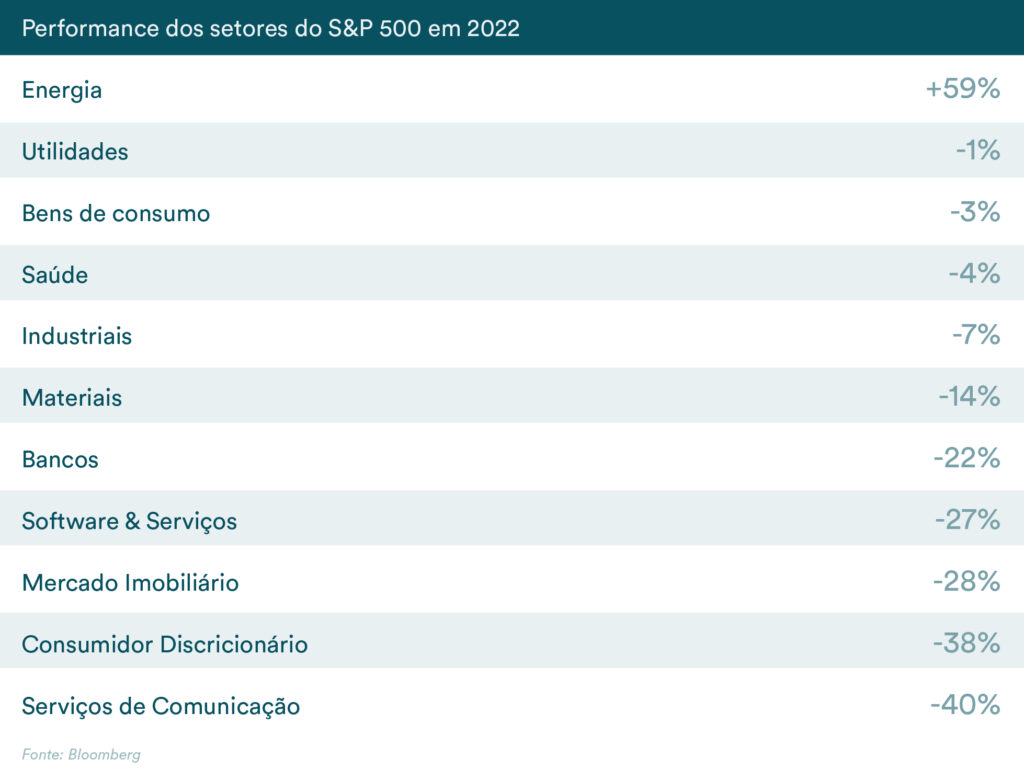Select the Materiais row label
This screenshot has height=782, width=1024.
point(72,398)
